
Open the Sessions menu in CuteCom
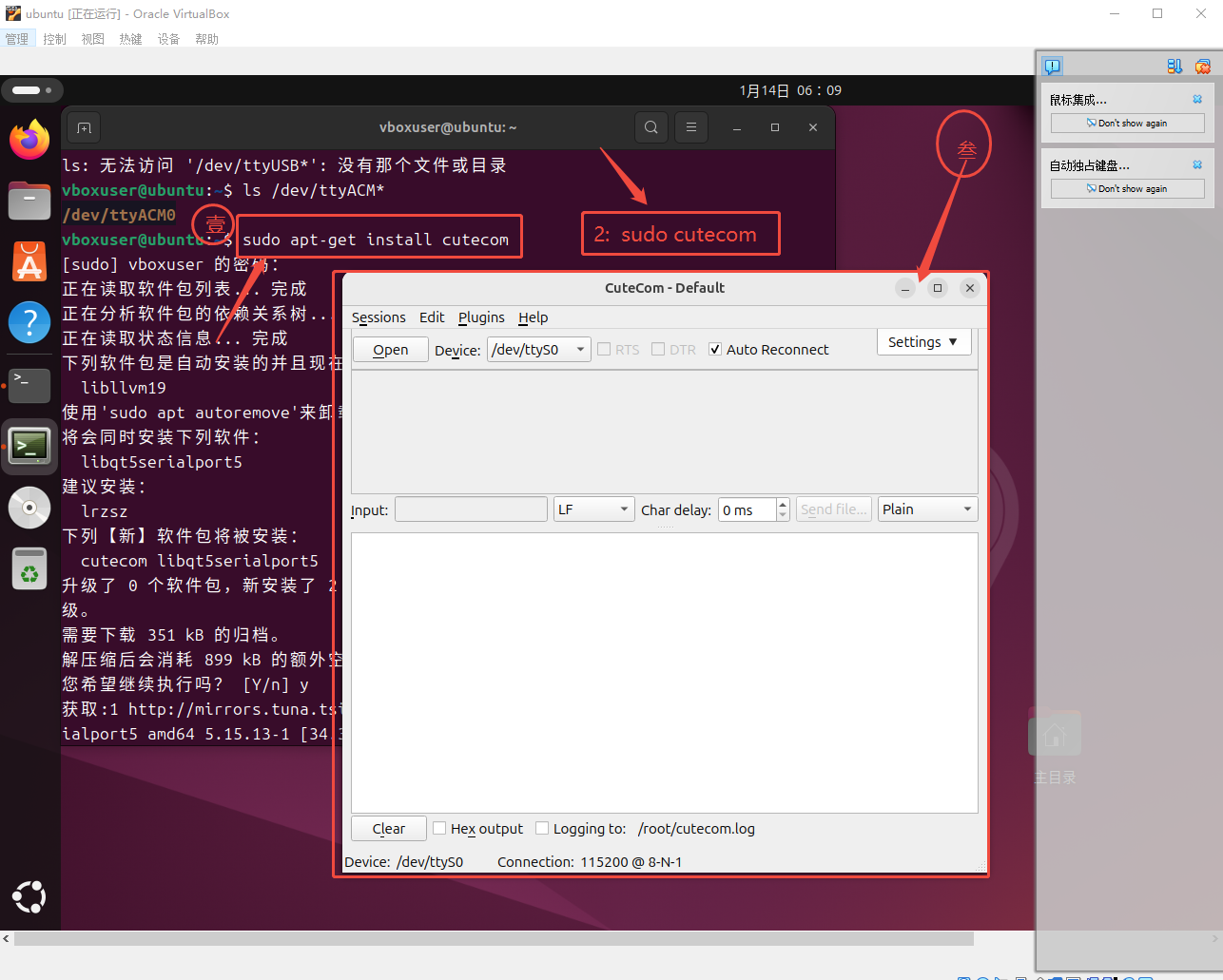pyautogui.click(x=379, y=317)
